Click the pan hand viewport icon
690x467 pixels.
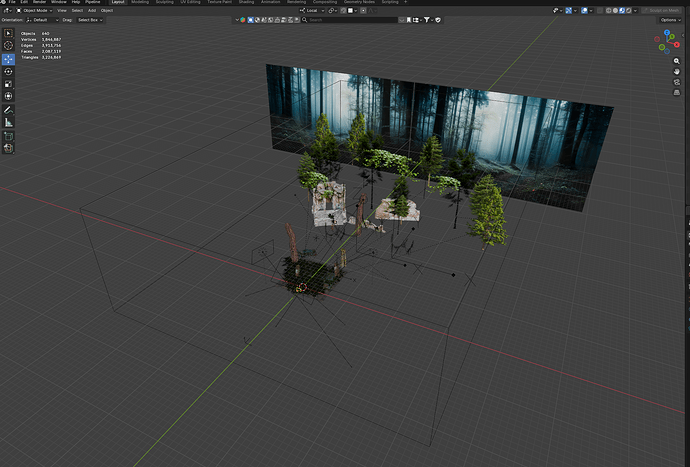[x=677, y=72]
